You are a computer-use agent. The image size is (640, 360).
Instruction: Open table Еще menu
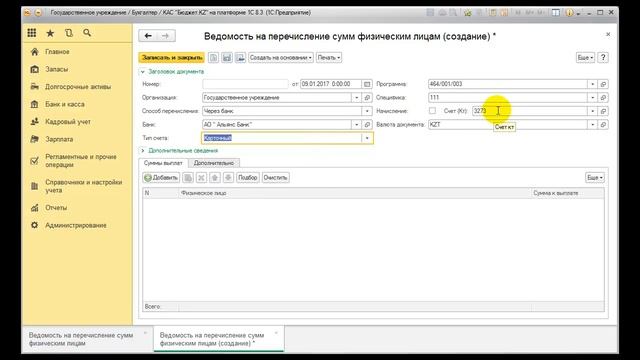595,178
